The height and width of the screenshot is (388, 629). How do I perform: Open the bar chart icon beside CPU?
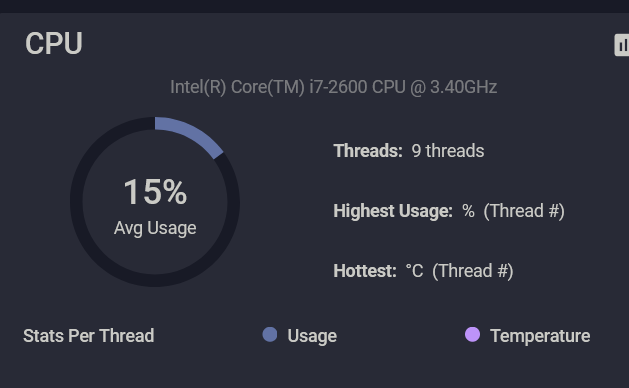[622, 45]
